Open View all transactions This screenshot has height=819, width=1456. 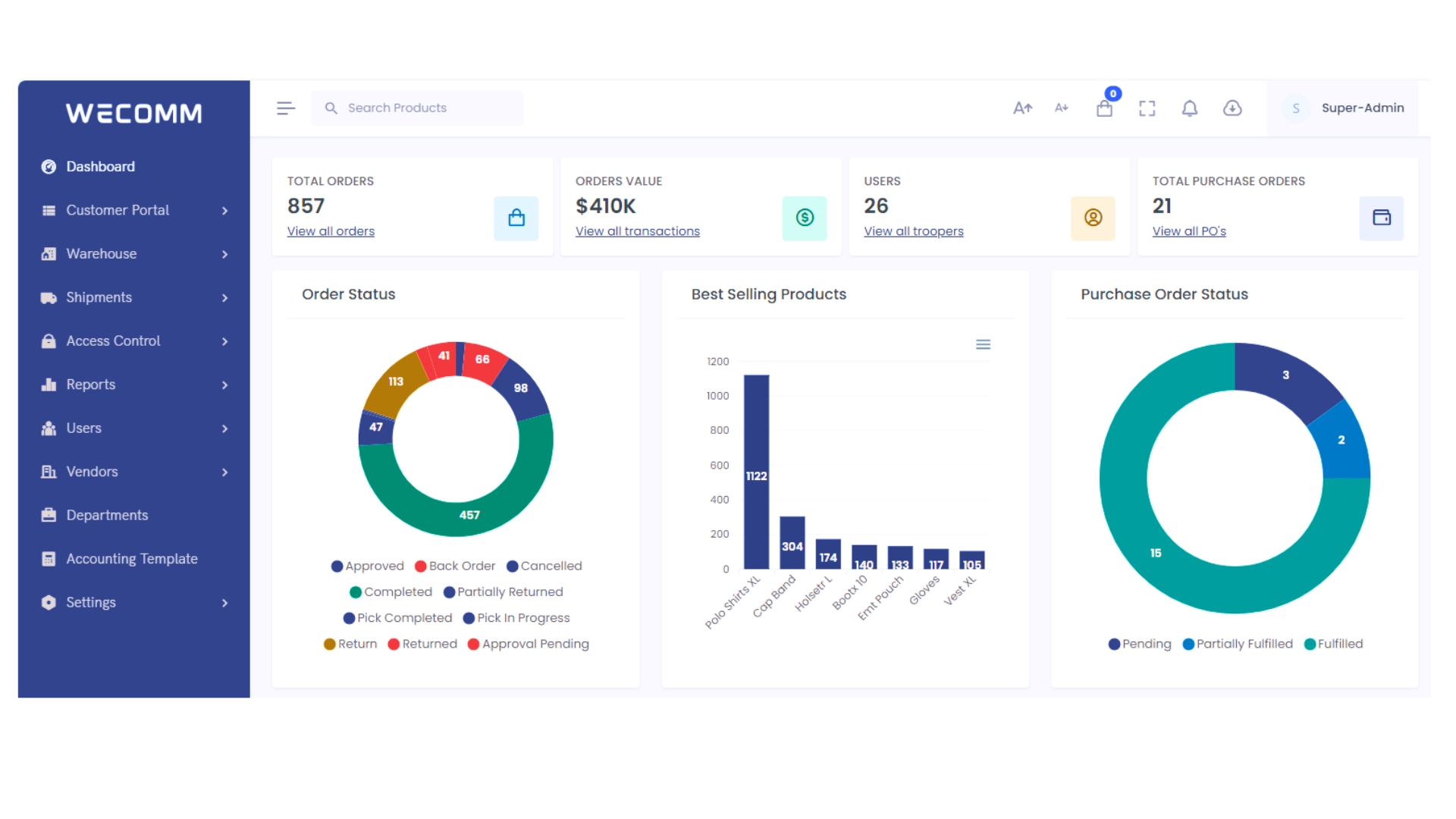coord(637,231)
